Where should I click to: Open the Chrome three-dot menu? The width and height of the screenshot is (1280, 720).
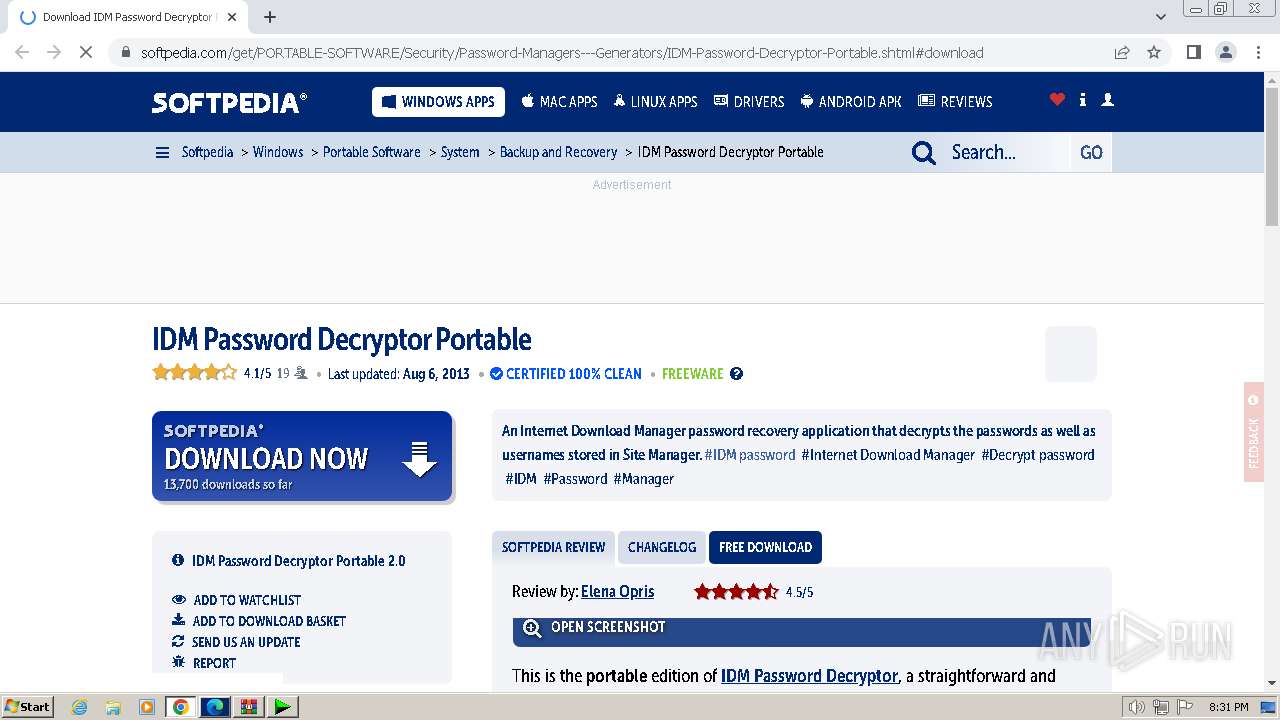click(1258, 52)
